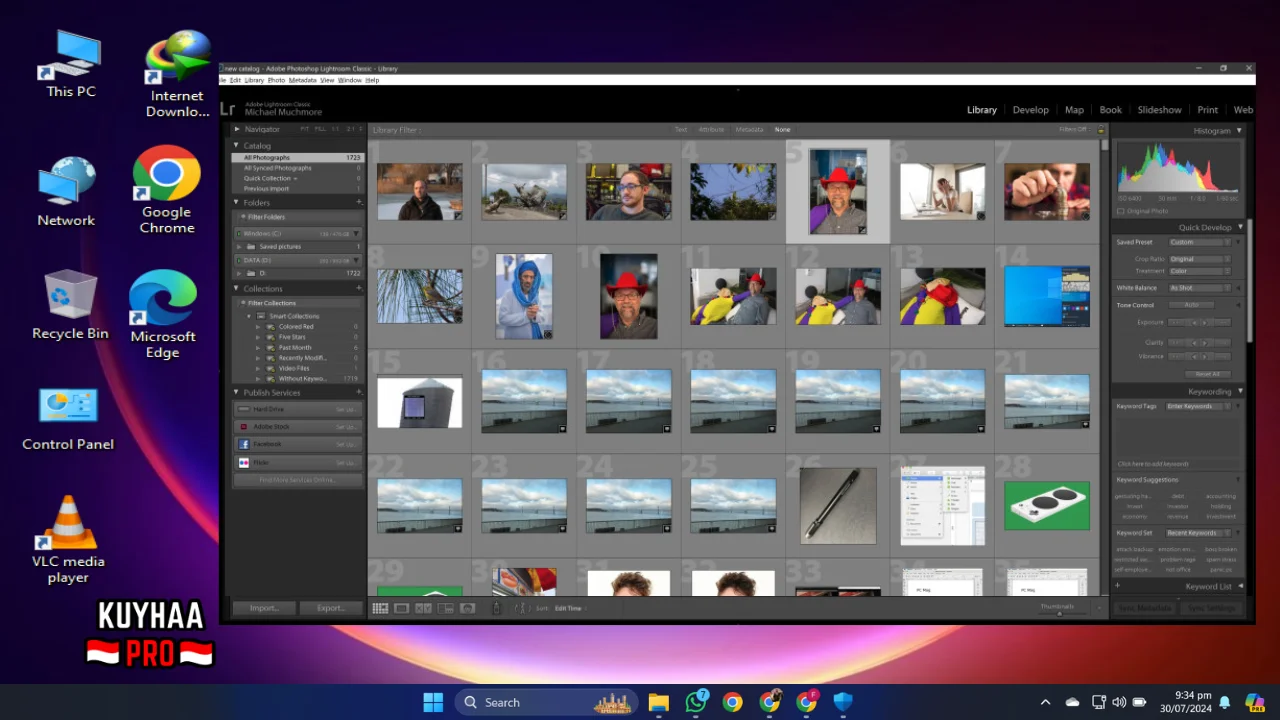
Task: Expand the Navigator panel
Action: (237, 129)
